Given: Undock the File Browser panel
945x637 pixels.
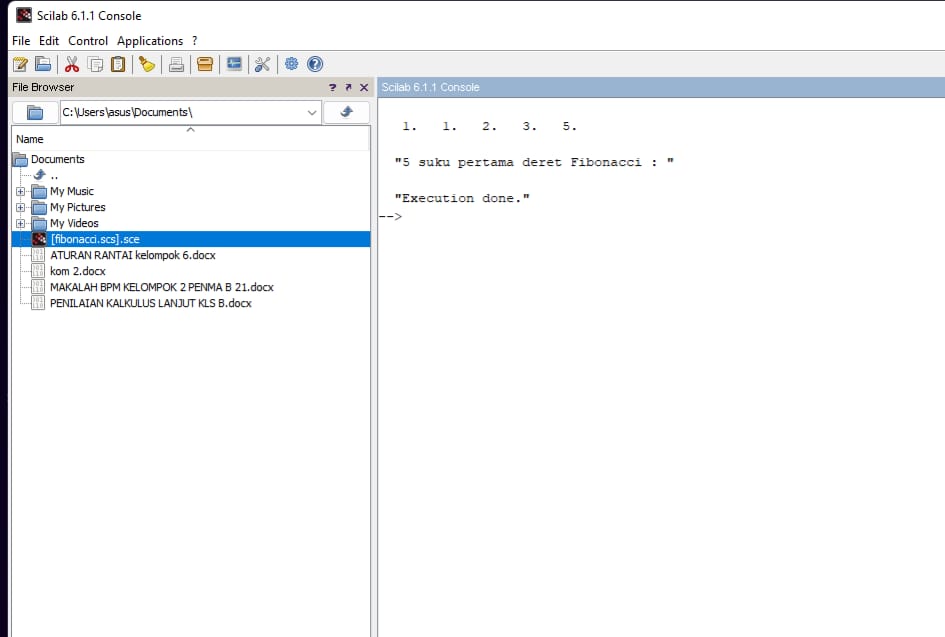Looking at the screenshot, I should coord(348,87).
